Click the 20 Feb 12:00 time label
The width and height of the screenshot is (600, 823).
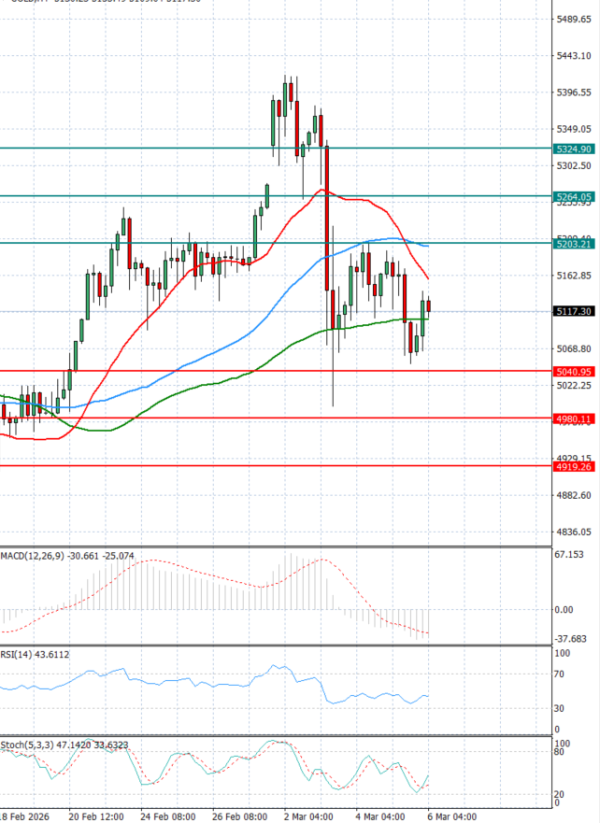[x=96, y=816]
